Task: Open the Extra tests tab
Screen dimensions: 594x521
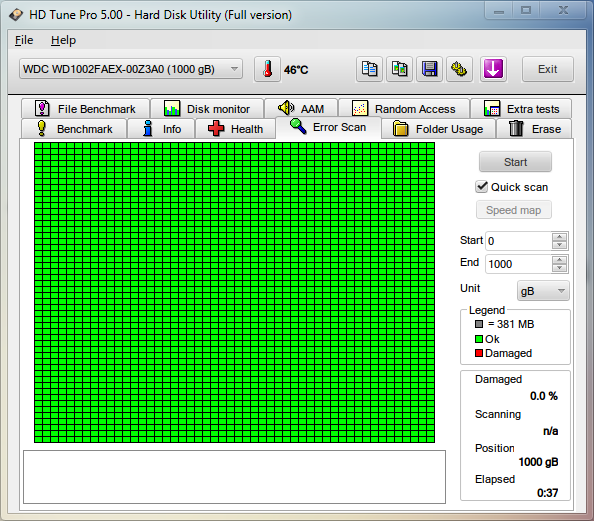Action: coord(521,109)
